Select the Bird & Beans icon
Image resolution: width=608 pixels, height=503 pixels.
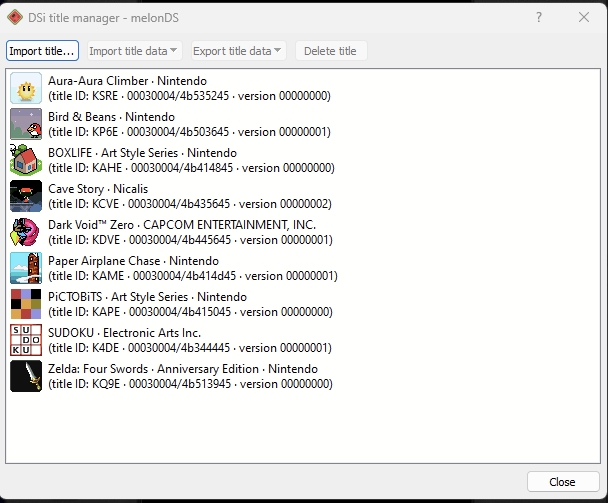coord(25,124)
